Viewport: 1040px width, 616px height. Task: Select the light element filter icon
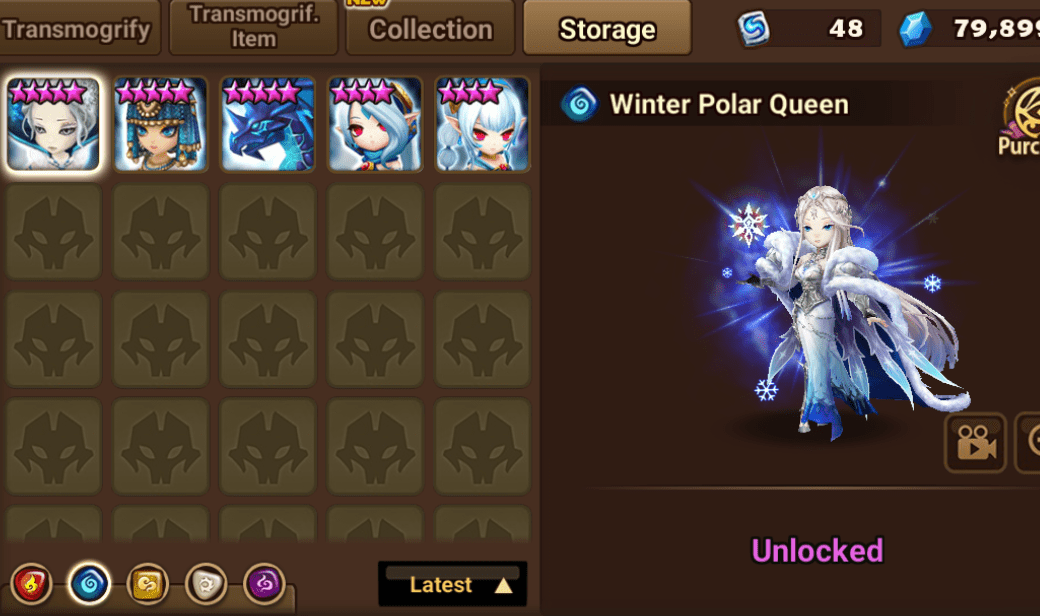[206, 584]
